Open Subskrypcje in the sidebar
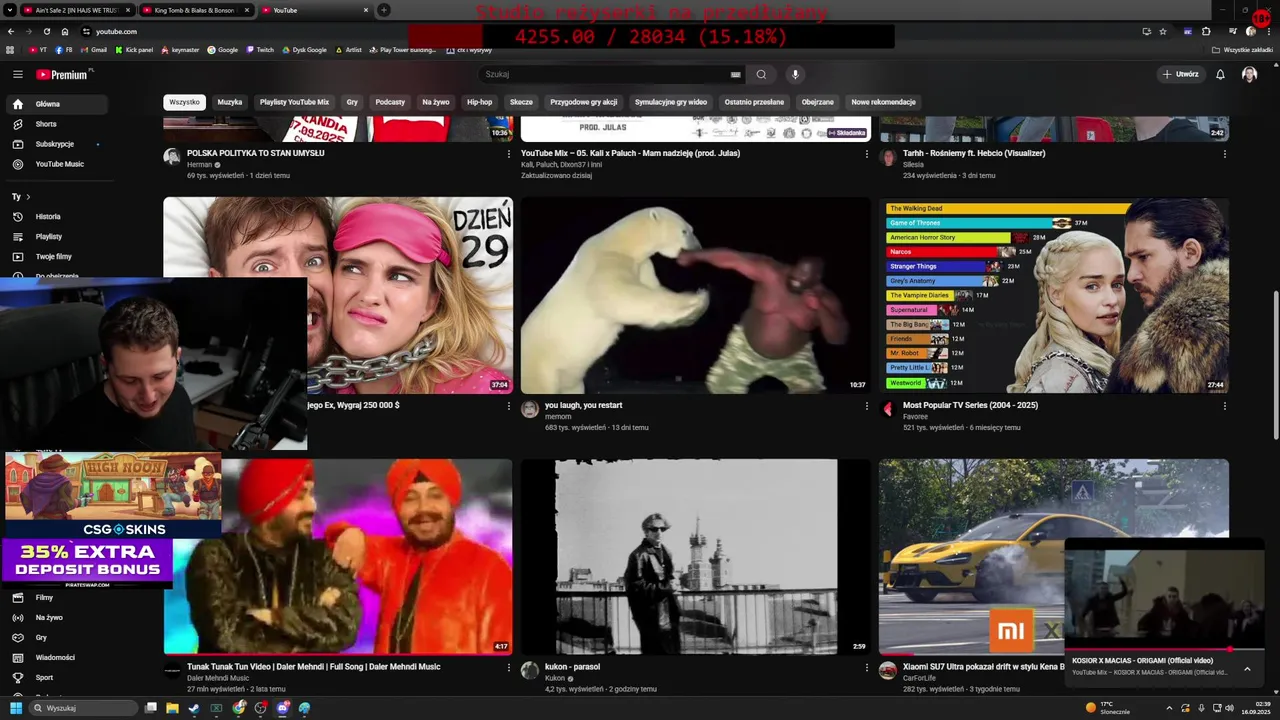This screenshot has height=720, width=1280. click(x=54, y=144)
